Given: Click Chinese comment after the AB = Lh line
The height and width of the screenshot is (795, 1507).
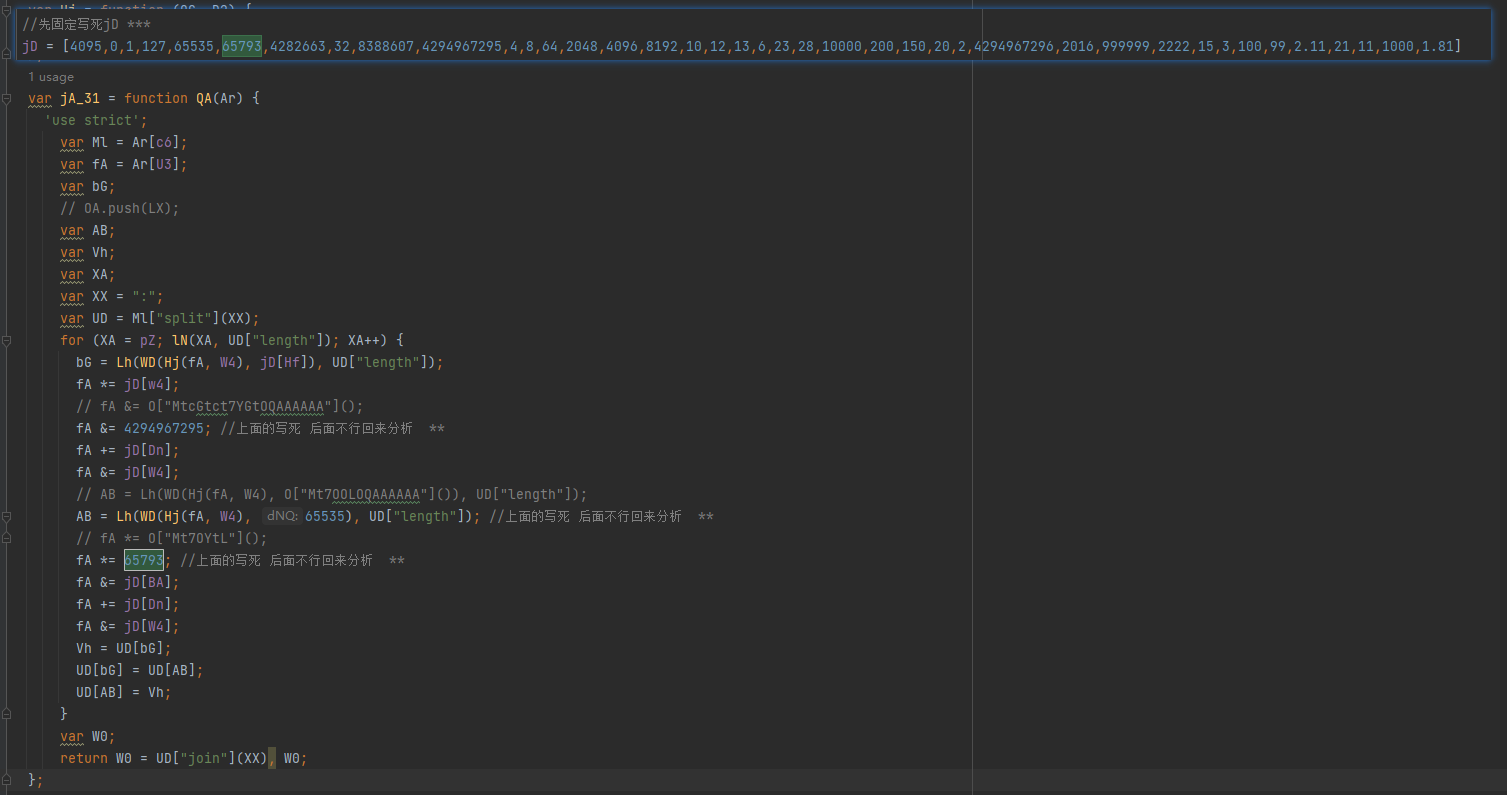Looking at the screenshot, I should pos(601,516).
